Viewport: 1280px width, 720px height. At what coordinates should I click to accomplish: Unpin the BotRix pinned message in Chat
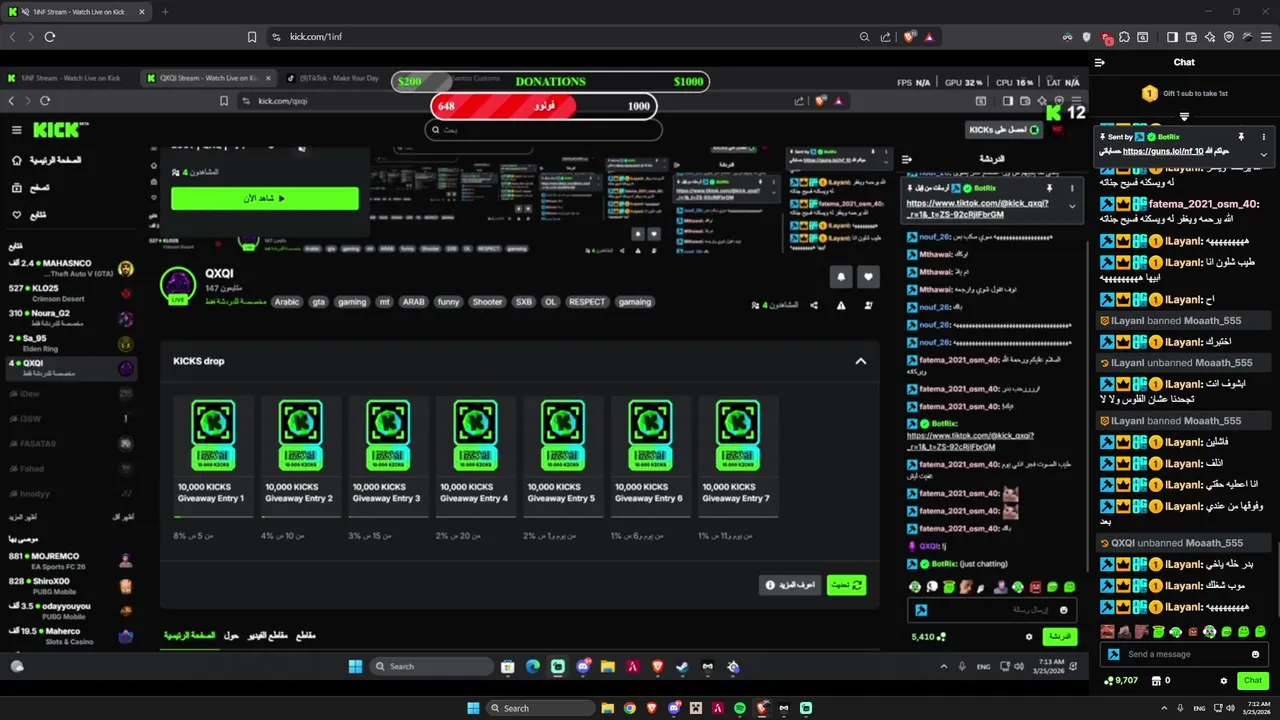click(1241, 136)
